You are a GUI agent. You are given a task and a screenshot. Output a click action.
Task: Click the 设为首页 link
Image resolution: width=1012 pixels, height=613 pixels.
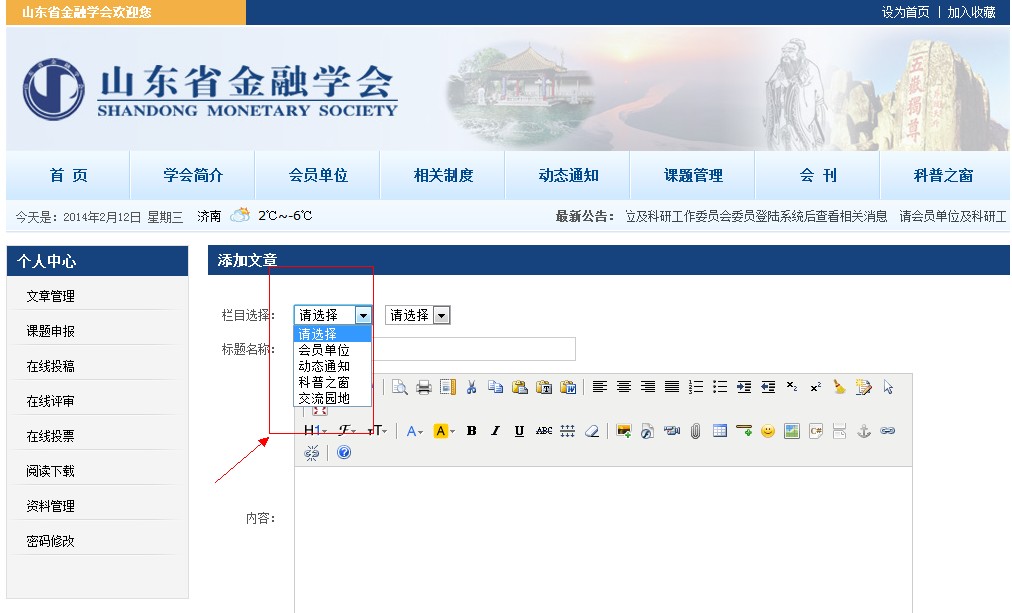(x=906, y=12)
